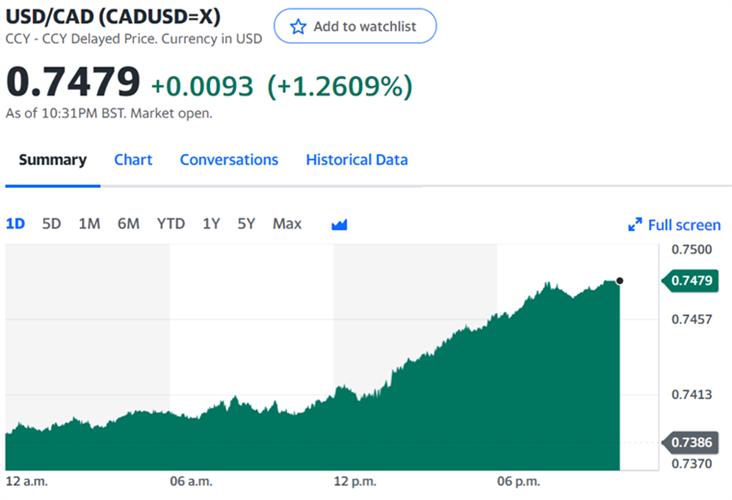This screenshot has width=732, height=500.
Task: Select the 5D time range
Action: tap(52, 224)
